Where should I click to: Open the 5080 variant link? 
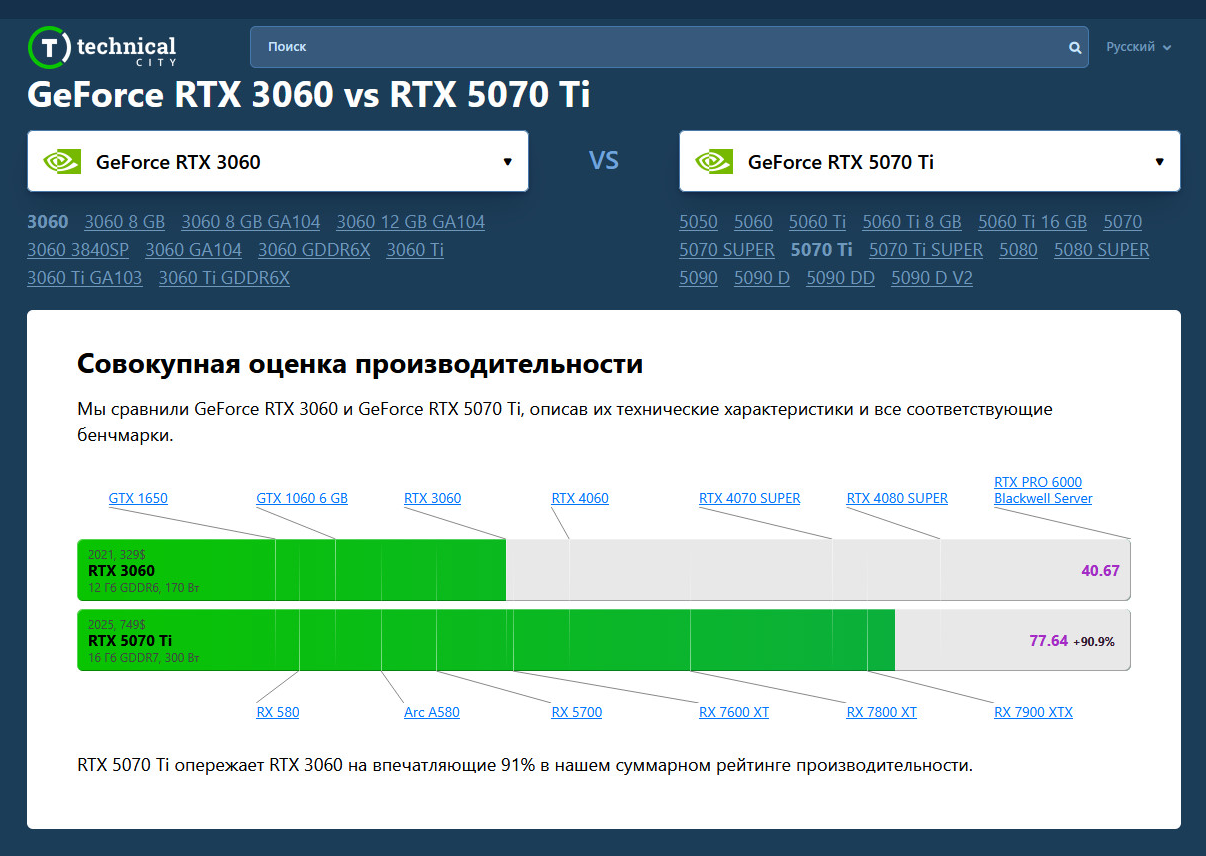tap(1019, 250)
